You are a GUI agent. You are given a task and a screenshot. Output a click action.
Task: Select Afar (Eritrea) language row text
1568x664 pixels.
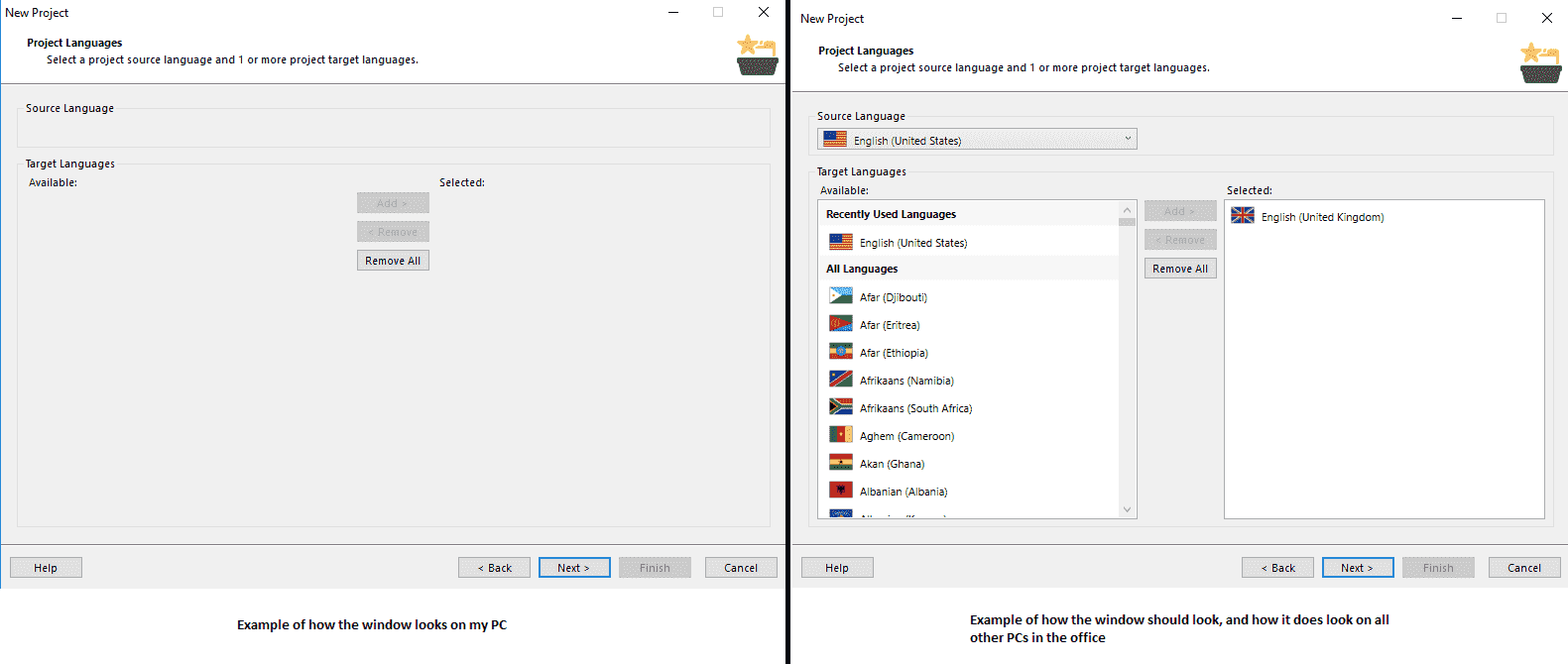(890, 325)
